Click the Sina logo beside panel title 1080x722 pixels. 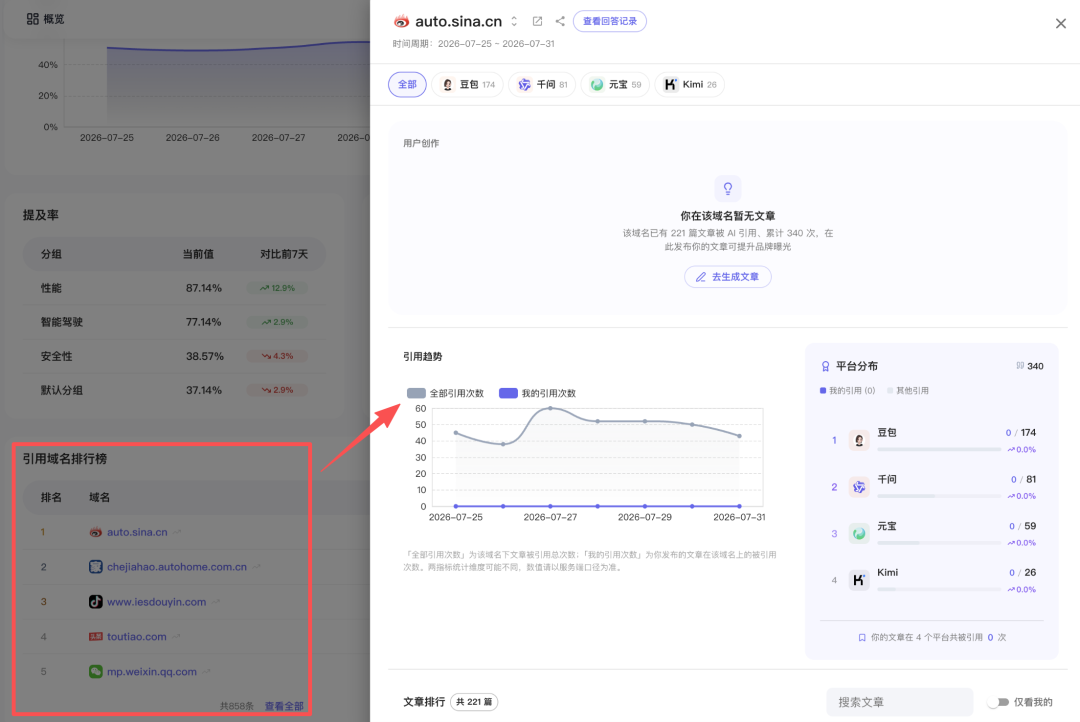(x=401, y=21)
